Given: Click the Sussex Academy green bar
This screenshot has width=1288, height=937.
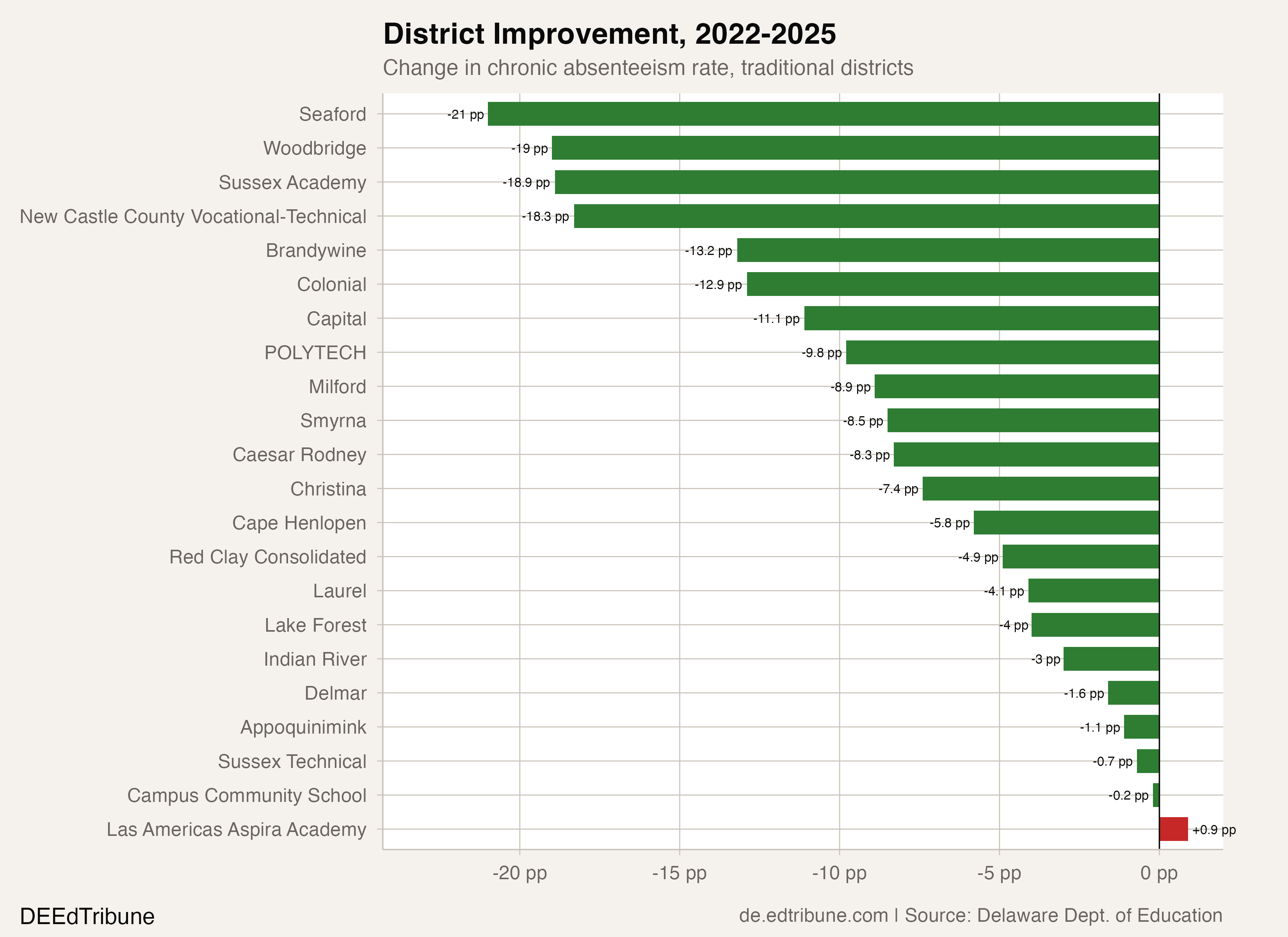Looking at the screenshot, I should pos(856,182).
